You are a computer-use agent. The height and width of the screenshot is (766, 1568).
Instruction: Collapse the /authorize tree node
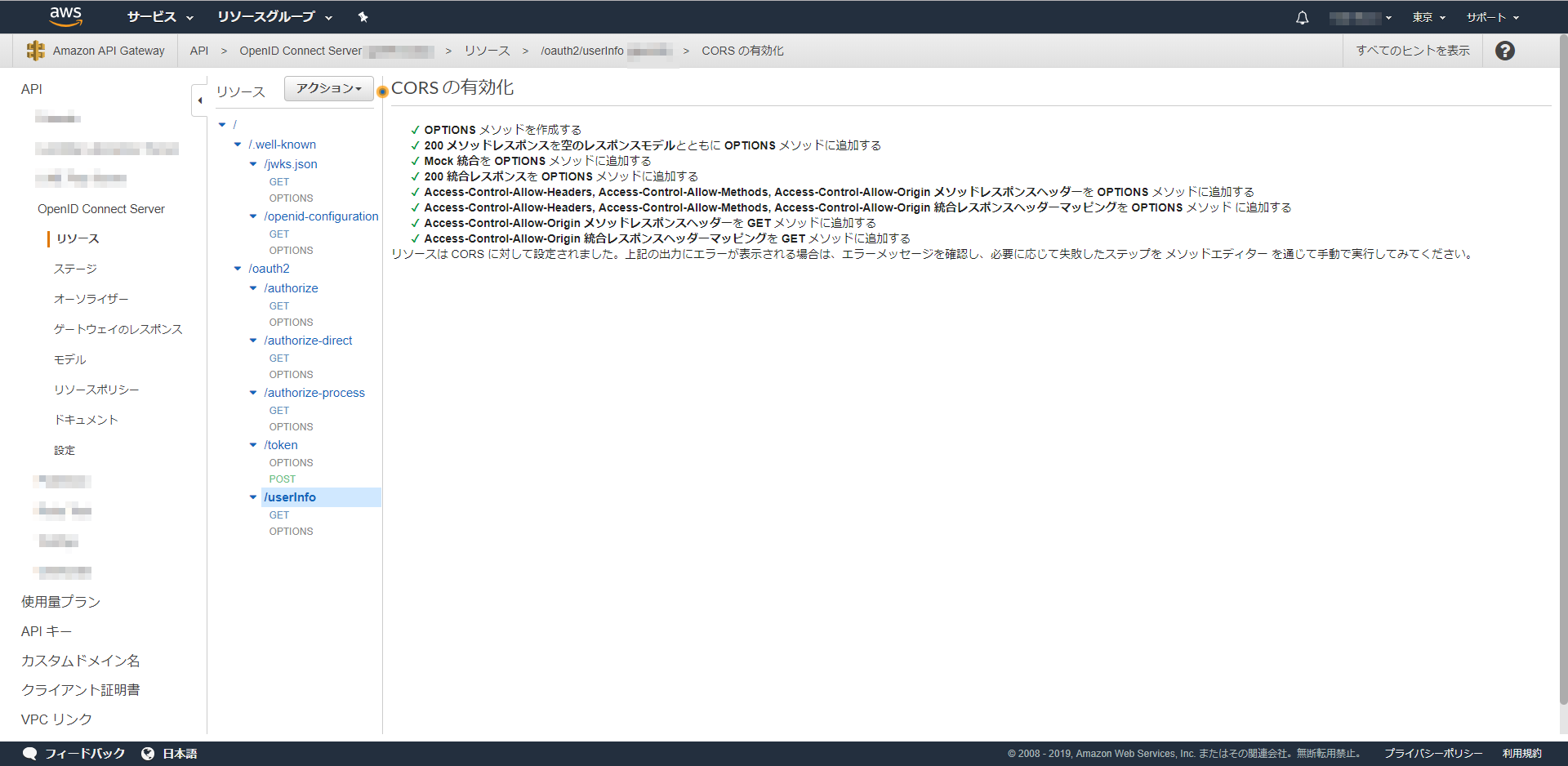253,288
